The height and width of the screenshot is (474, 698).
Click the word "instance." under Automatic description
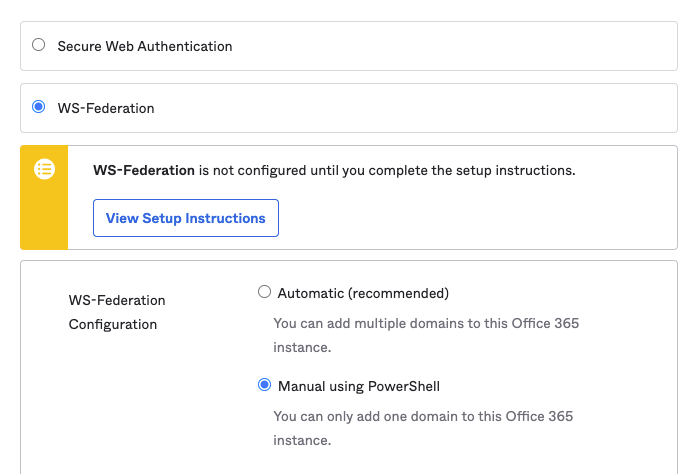[302, 348]
